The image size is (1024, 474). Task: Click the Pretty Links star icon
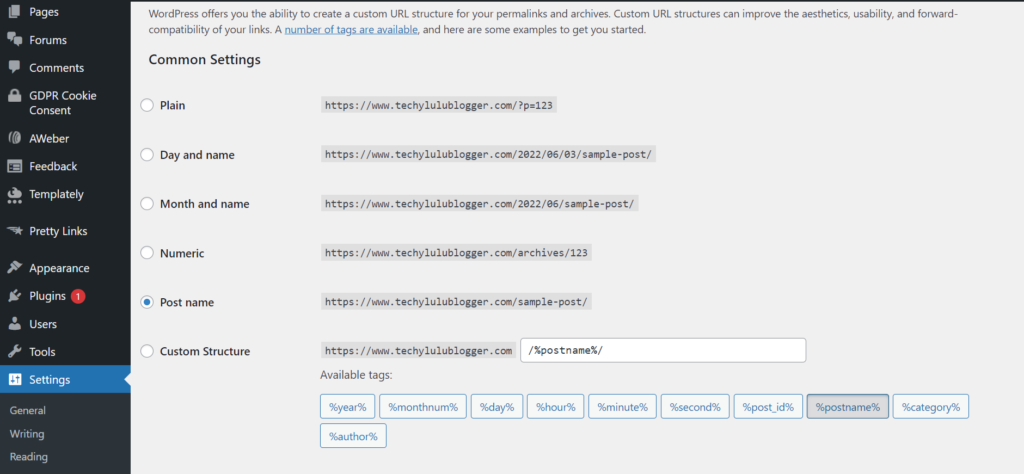(x=14, y=231)
